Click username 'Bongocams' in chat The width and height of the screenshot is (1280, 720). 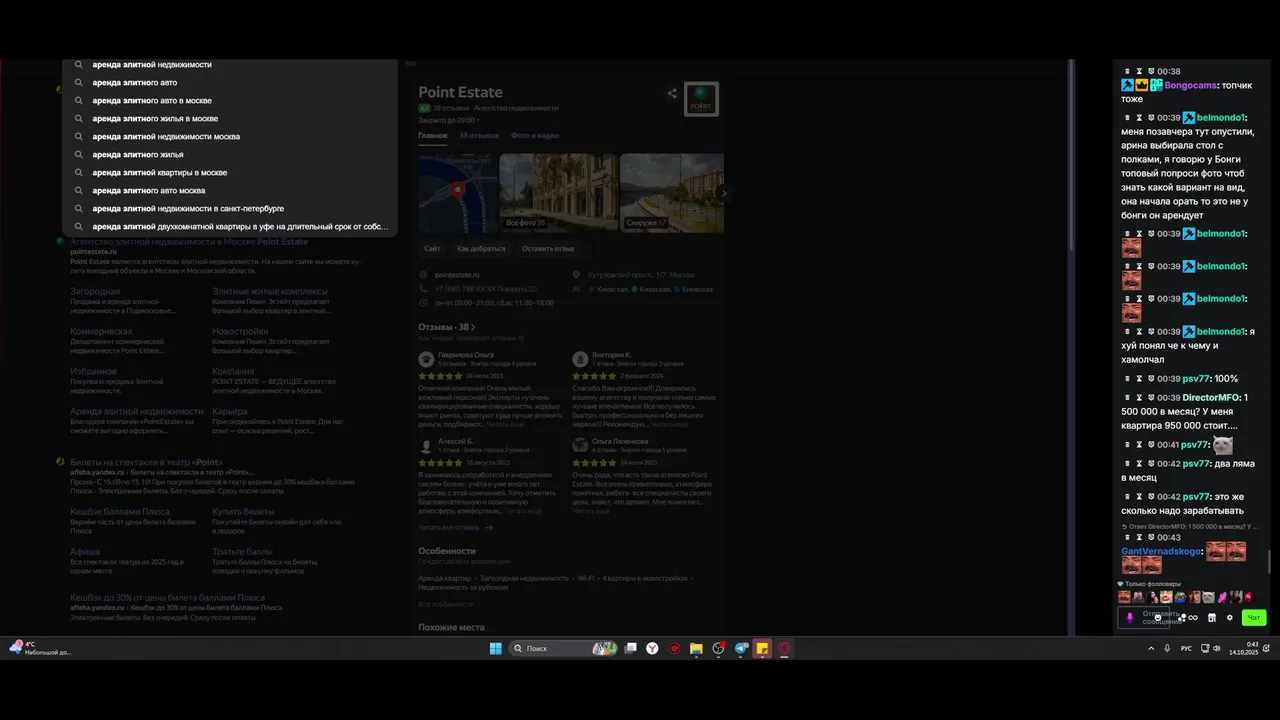tap(1189, 85)
